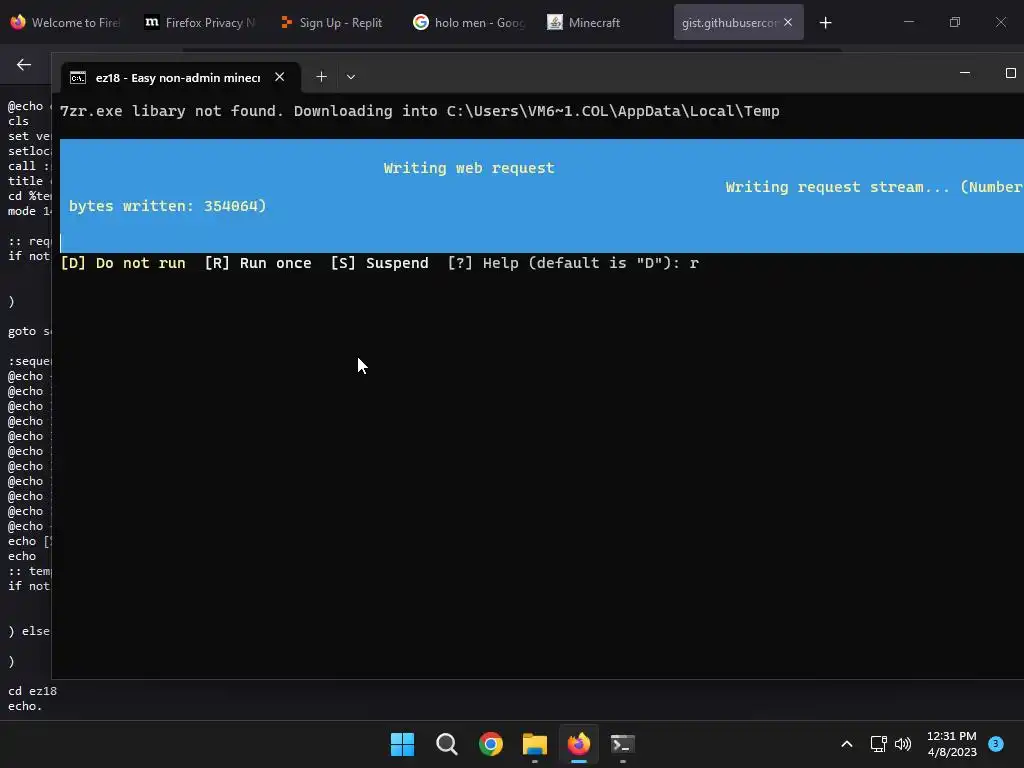Click '[?] Help' prompt text
Viewport: 1024px width, 768px height.
coord(481,263)
